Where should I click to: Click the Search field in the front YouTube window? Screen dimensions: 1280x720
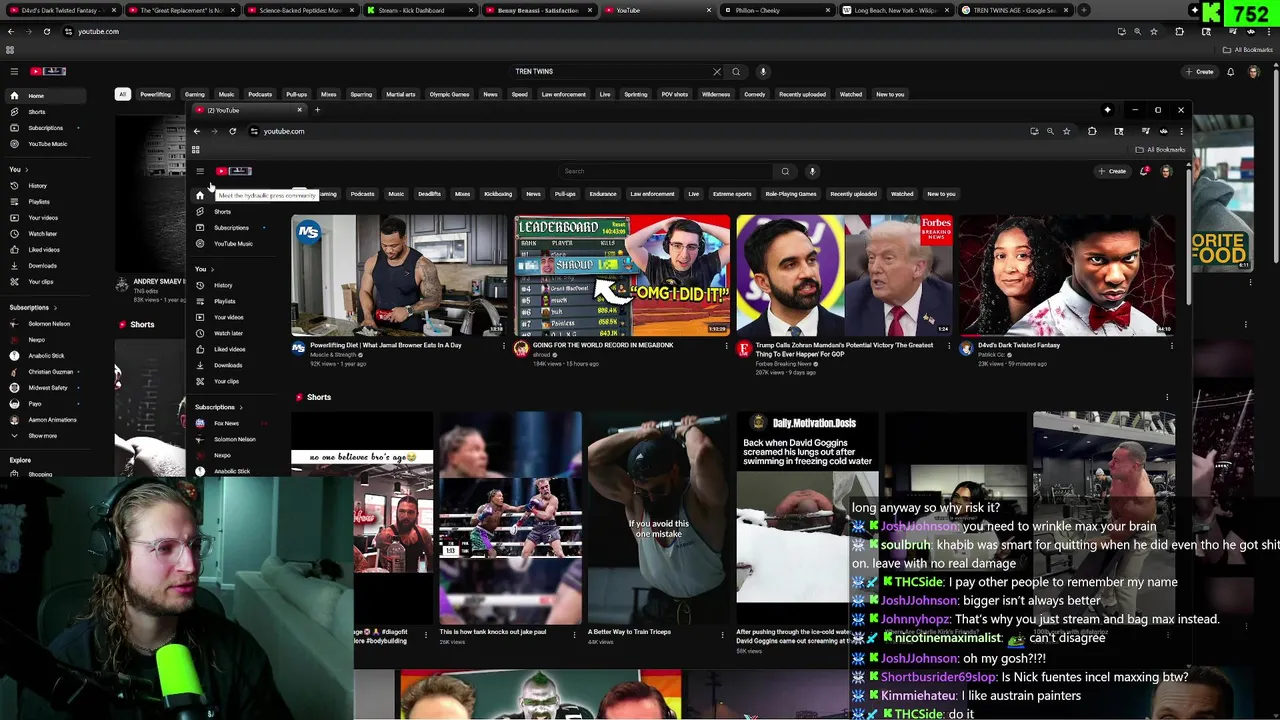point(665,171)
